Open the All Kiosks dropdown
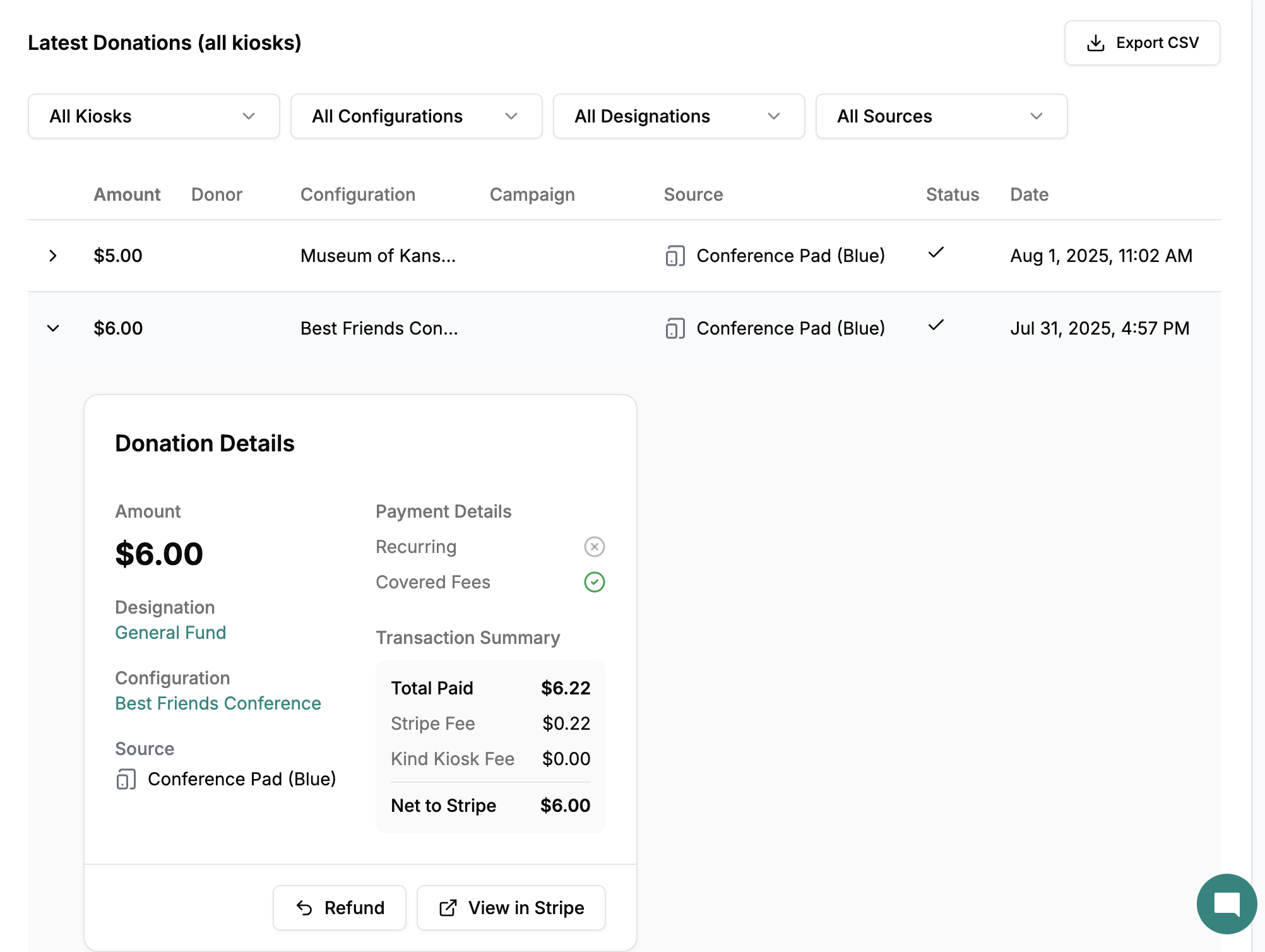Viewport: 1265px width, 952px height. point(153,116)
